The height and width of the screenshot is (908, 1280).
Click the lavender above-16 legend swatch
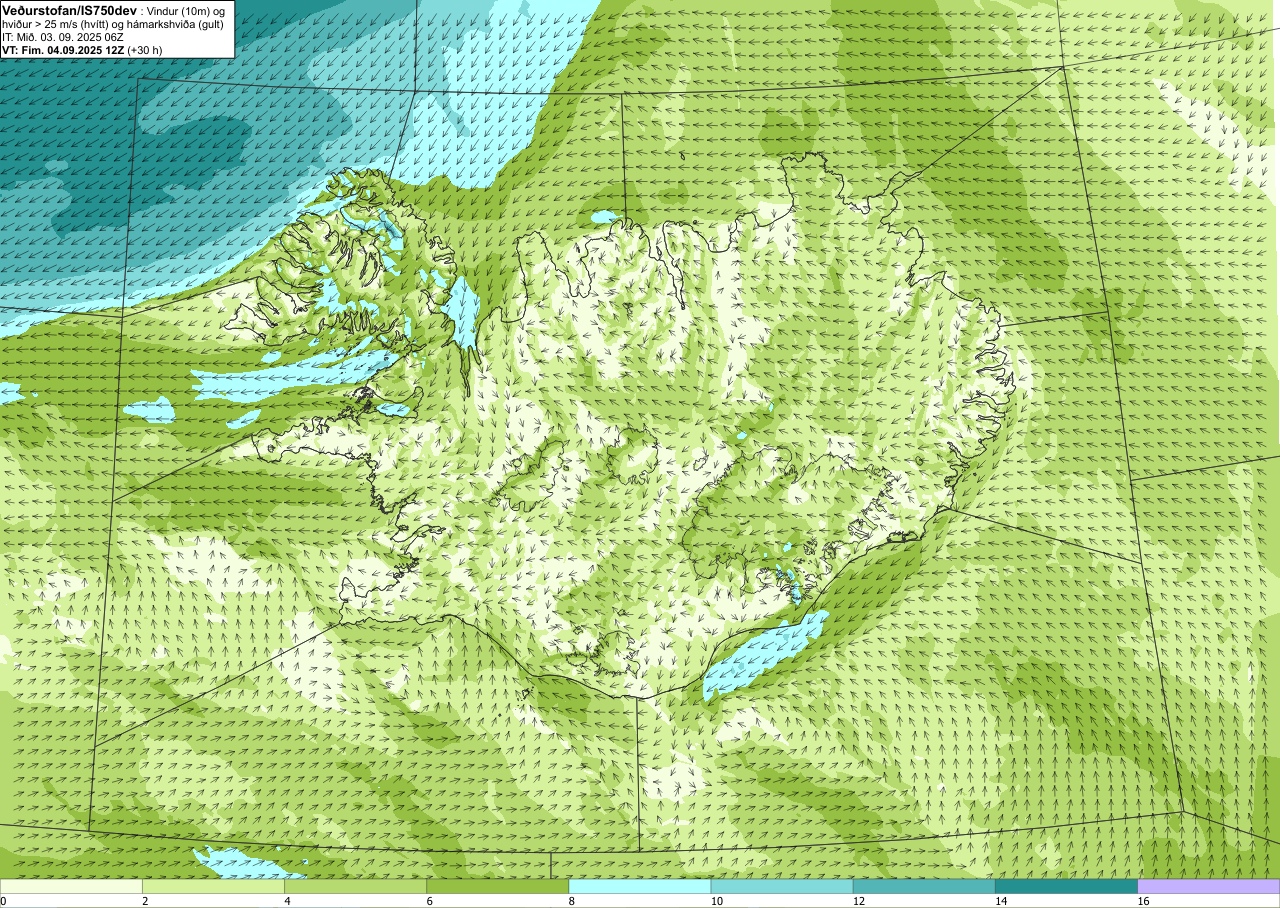tap(1209, 886)
